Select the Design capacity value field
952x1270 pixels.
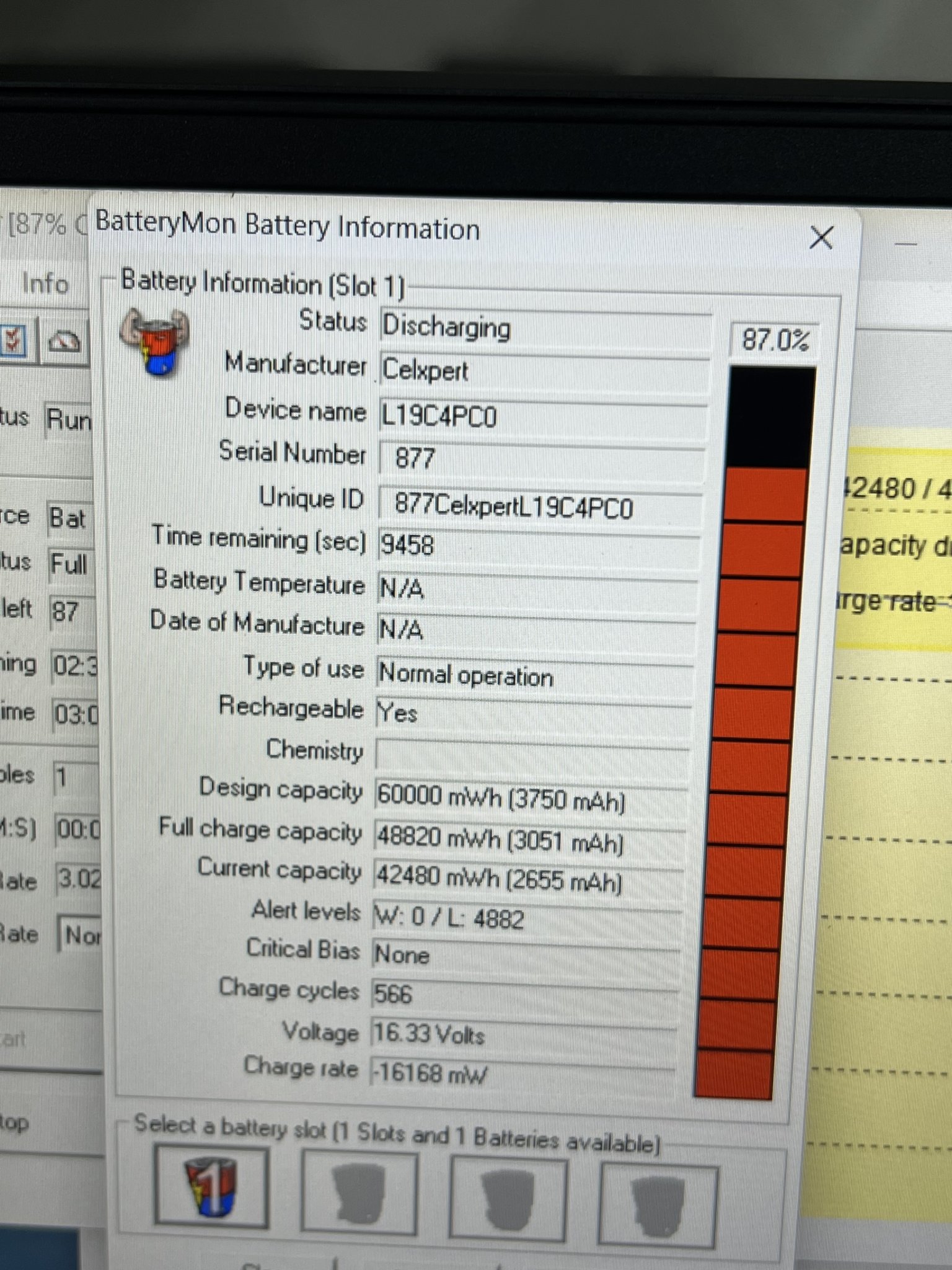click(531, 798)
